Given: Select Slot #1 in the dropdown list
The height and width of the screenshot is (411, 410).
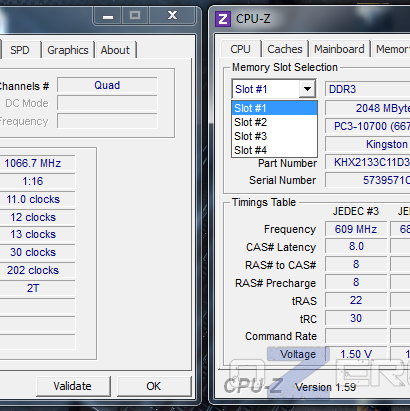Looking at the screenshot, I should pyautogui.click(x=274, y=108).
